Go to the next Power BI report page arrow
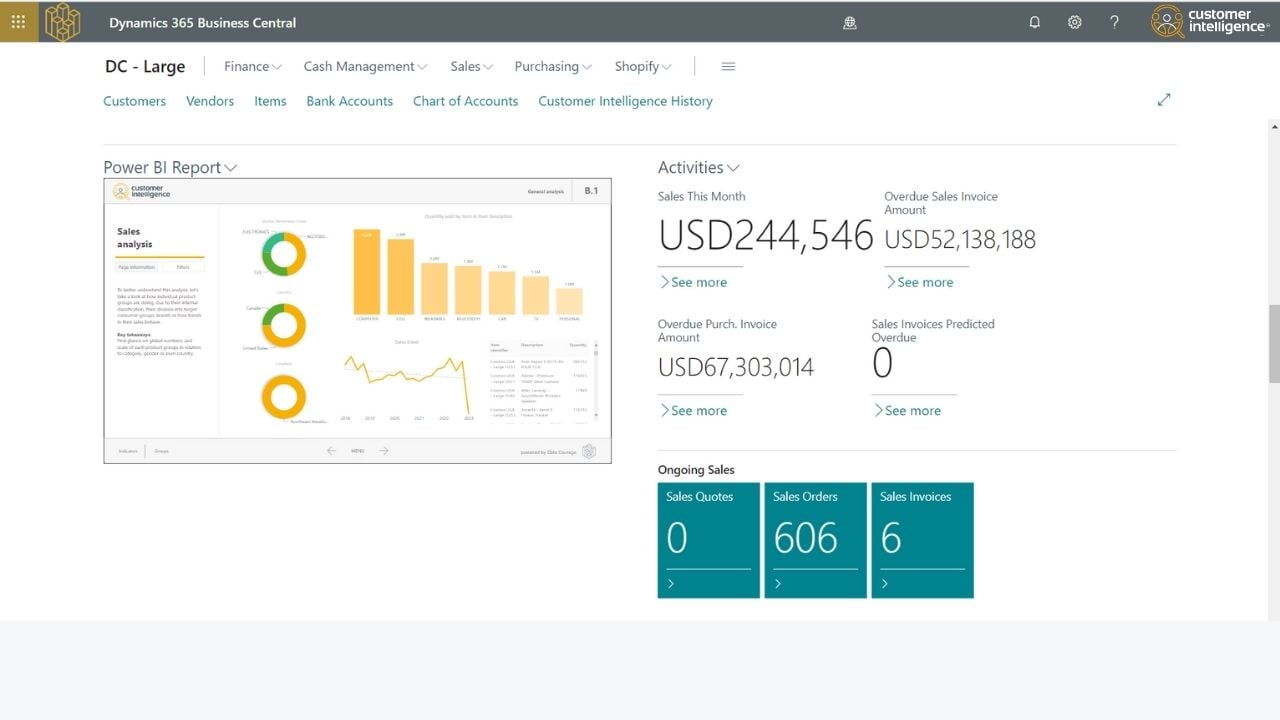 (x=383, y=451)
